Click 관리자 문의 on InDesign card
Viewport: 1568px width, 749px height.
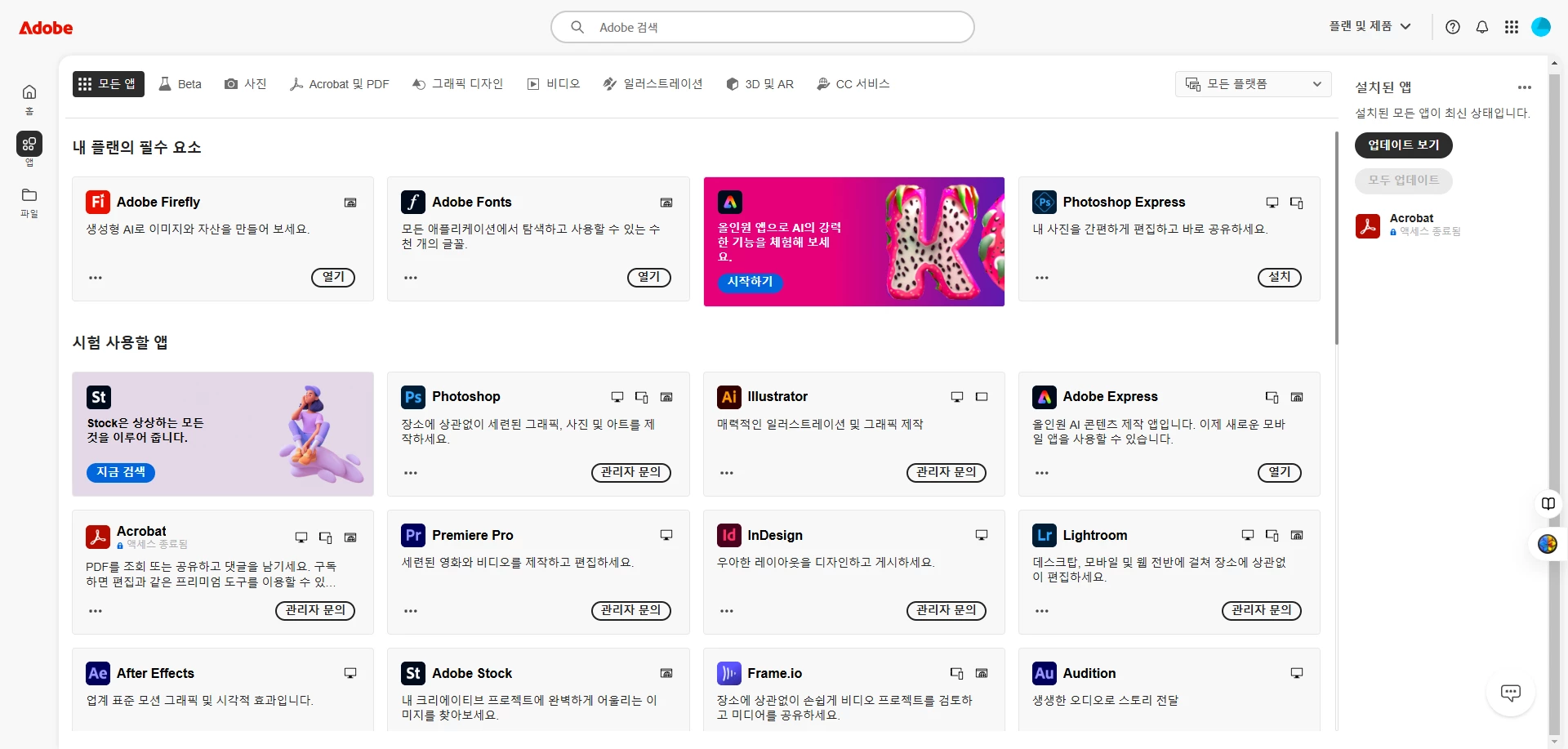pos(947,611)
